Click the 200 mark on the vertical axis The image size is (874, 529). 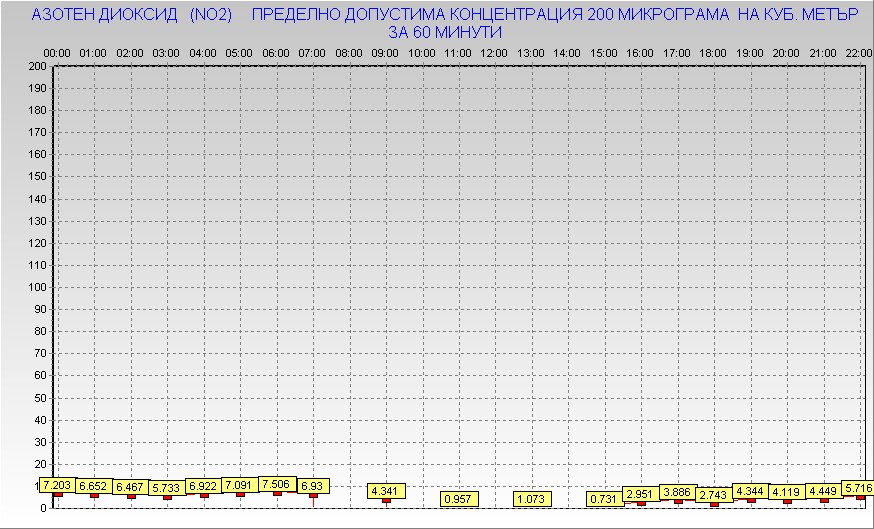coord(38,66)
